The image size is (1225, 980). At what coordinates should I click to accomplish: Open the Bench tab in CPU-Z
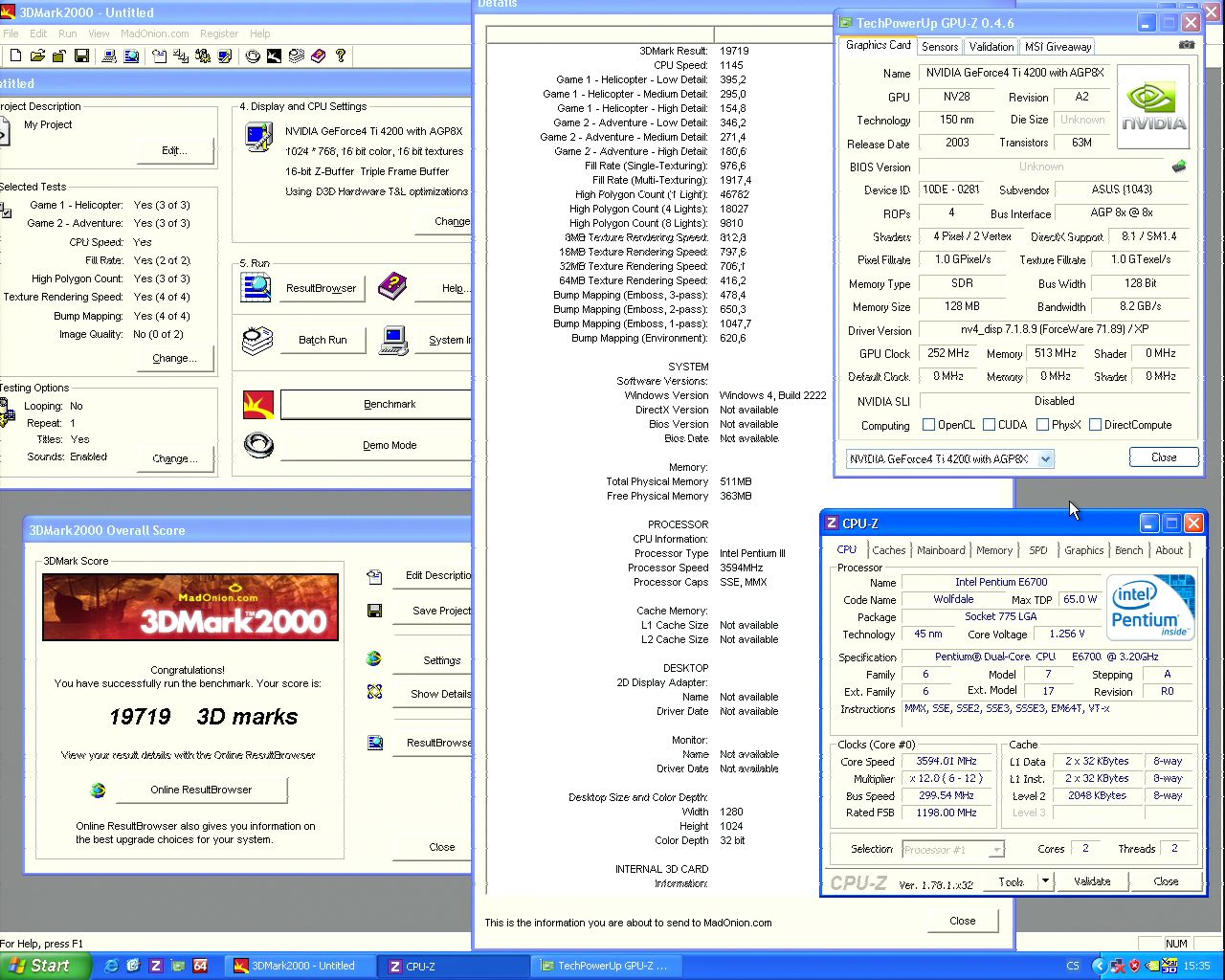[x=1128, y=550]
